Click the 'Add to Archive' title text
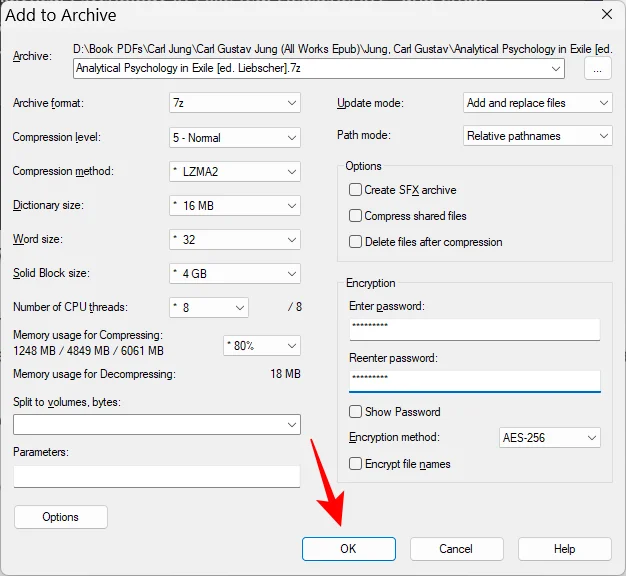 61,15
